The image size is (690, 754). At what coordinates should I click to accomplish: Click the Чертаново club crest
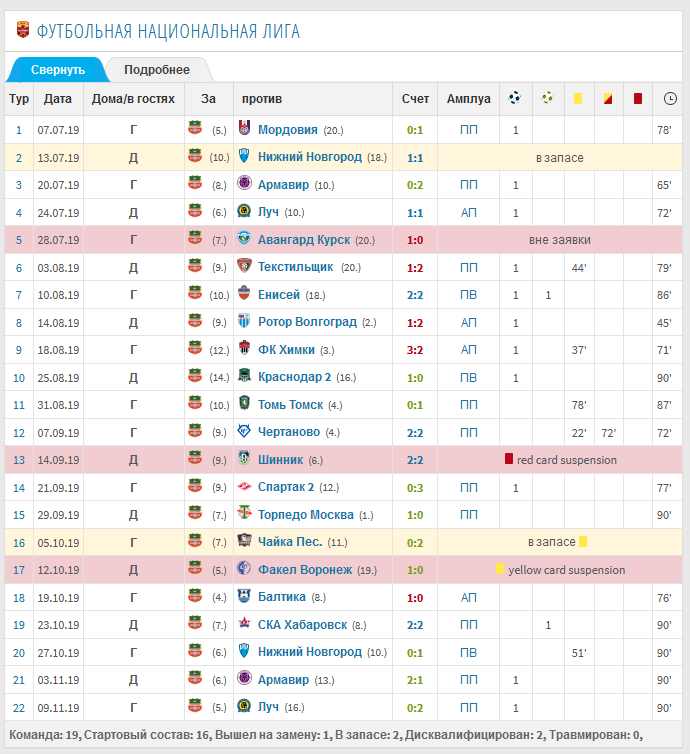coord(244,431)
